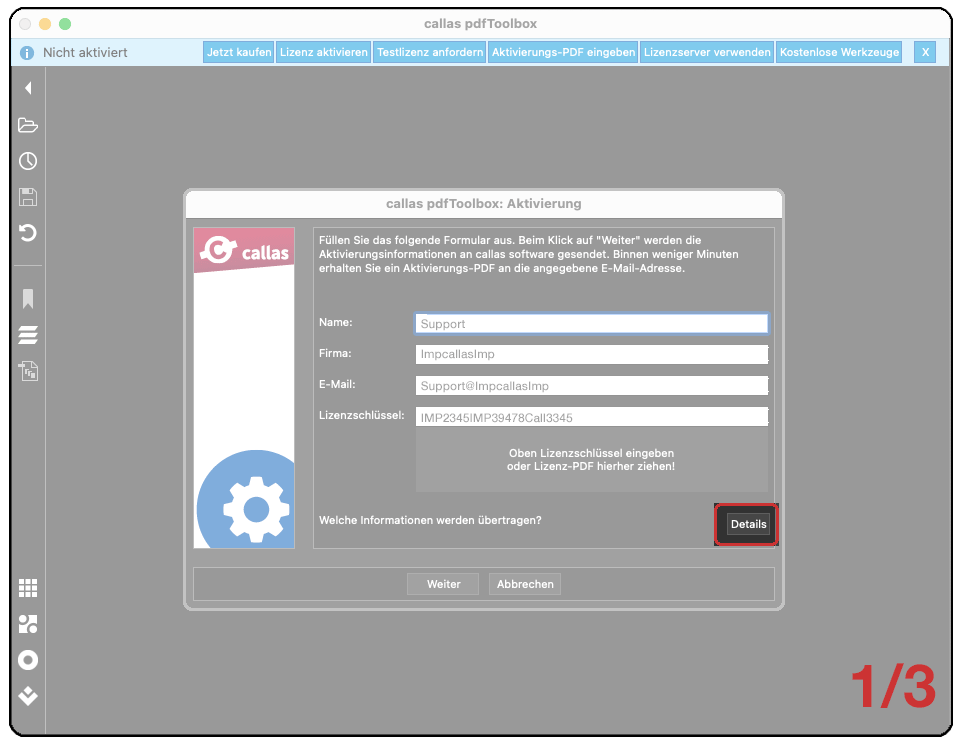
Task: Collapse the sidebar with the left arrow
Action: [28, 88]
